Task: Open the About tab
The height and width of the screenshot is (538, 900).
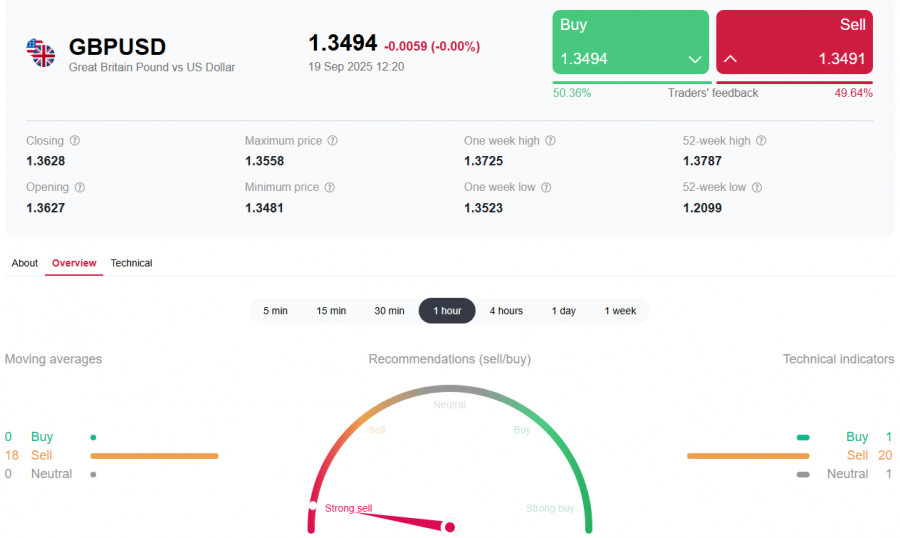Action: click(25, 263)
